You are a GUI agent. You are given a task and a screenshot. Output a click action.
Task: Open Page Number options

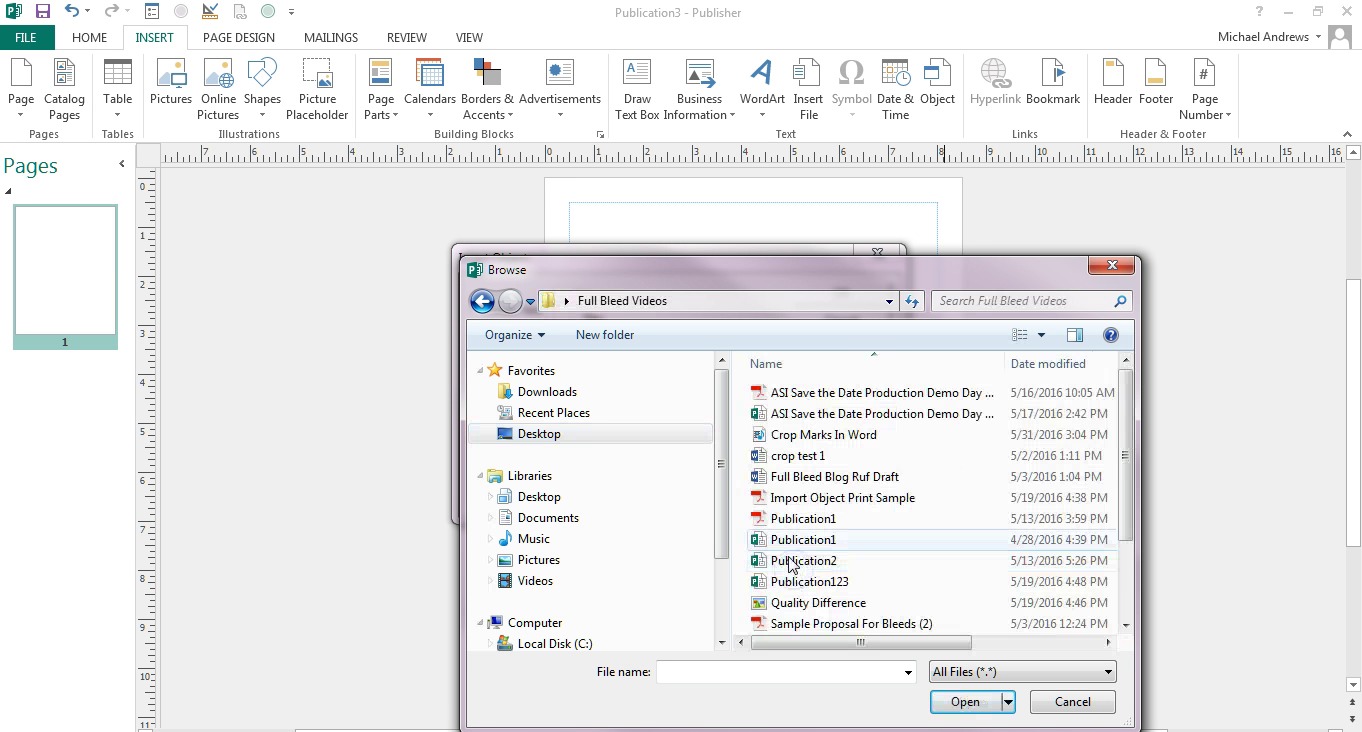(x=1205, y=90)
